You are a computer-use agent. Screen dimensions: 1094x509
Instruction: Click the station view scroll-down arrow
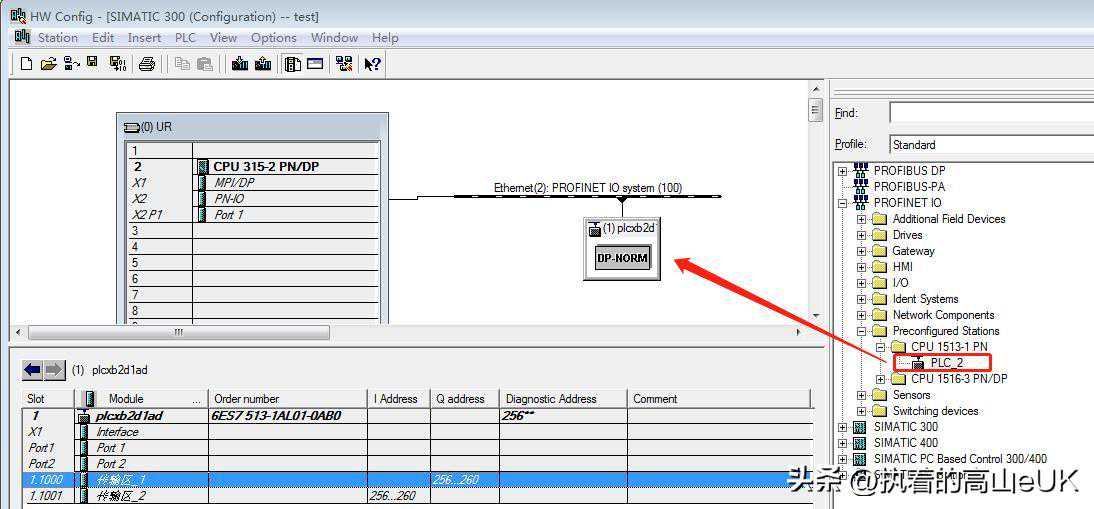[x=815, y=316]
